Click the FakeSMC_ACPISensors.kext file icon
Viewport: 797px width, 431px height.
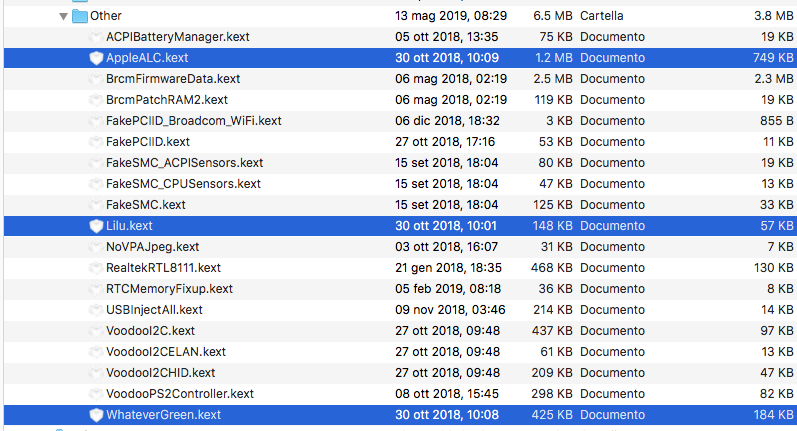point(96,163)
